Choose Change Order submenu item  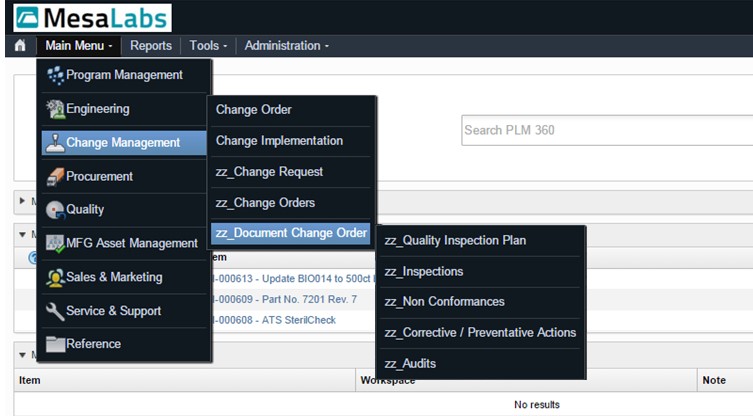291,110
